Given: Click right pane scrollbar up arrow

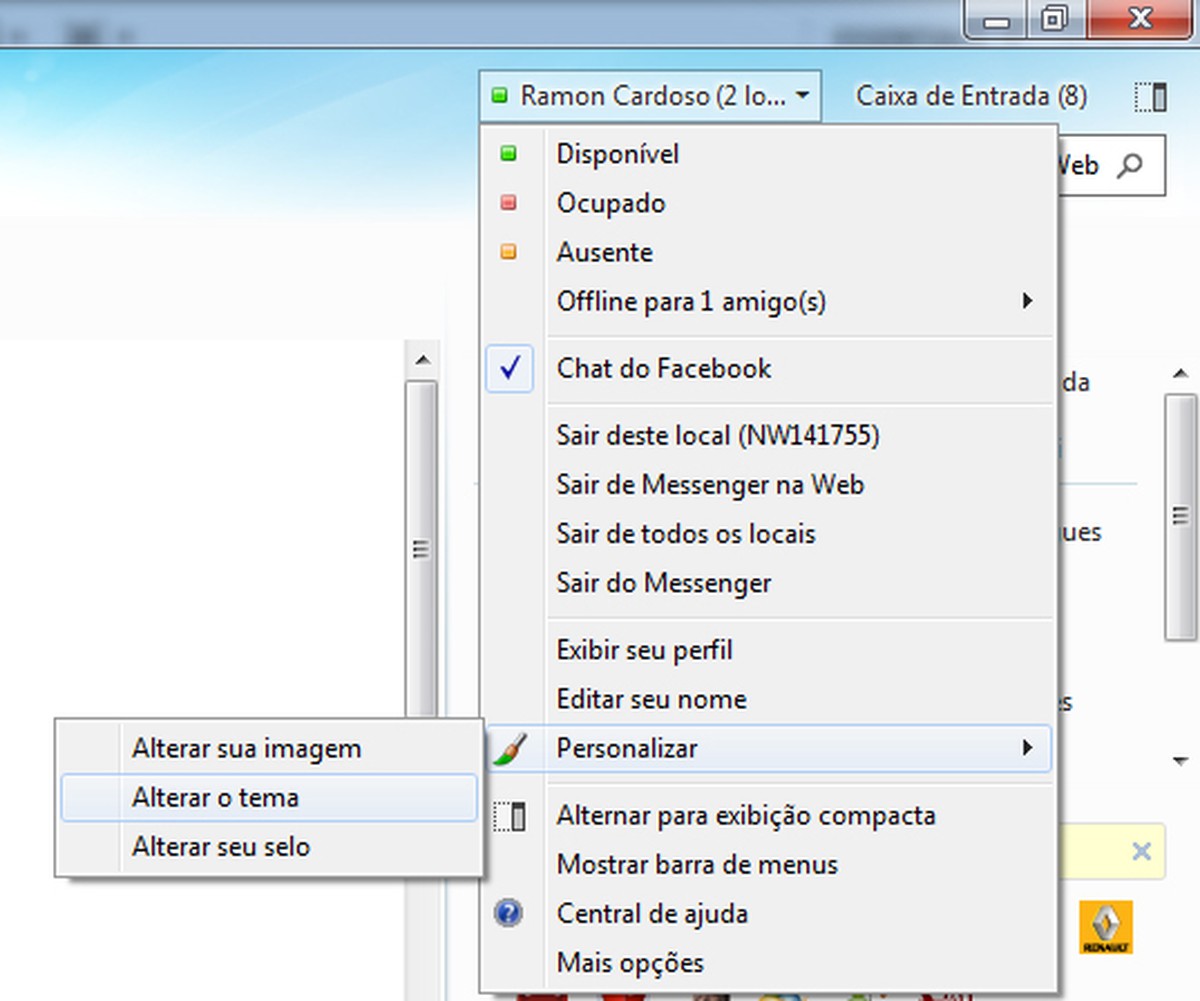Looking at the screenshot, I should pos(1180,375).
